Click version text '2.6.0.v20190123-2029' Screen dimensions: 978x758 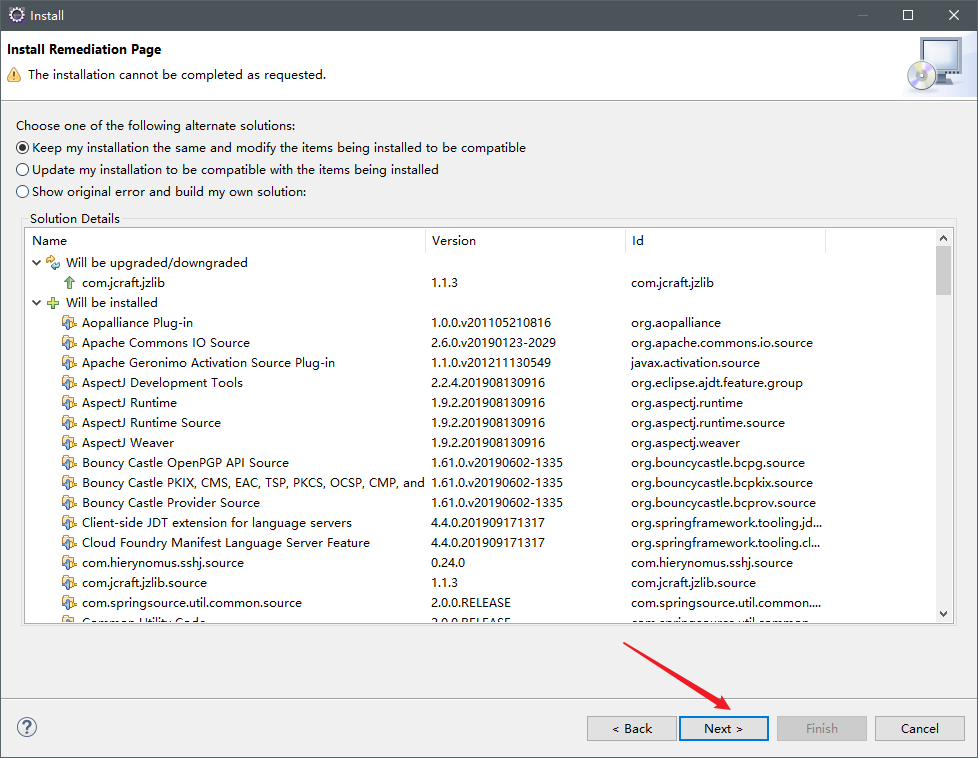tap(493, 343)
